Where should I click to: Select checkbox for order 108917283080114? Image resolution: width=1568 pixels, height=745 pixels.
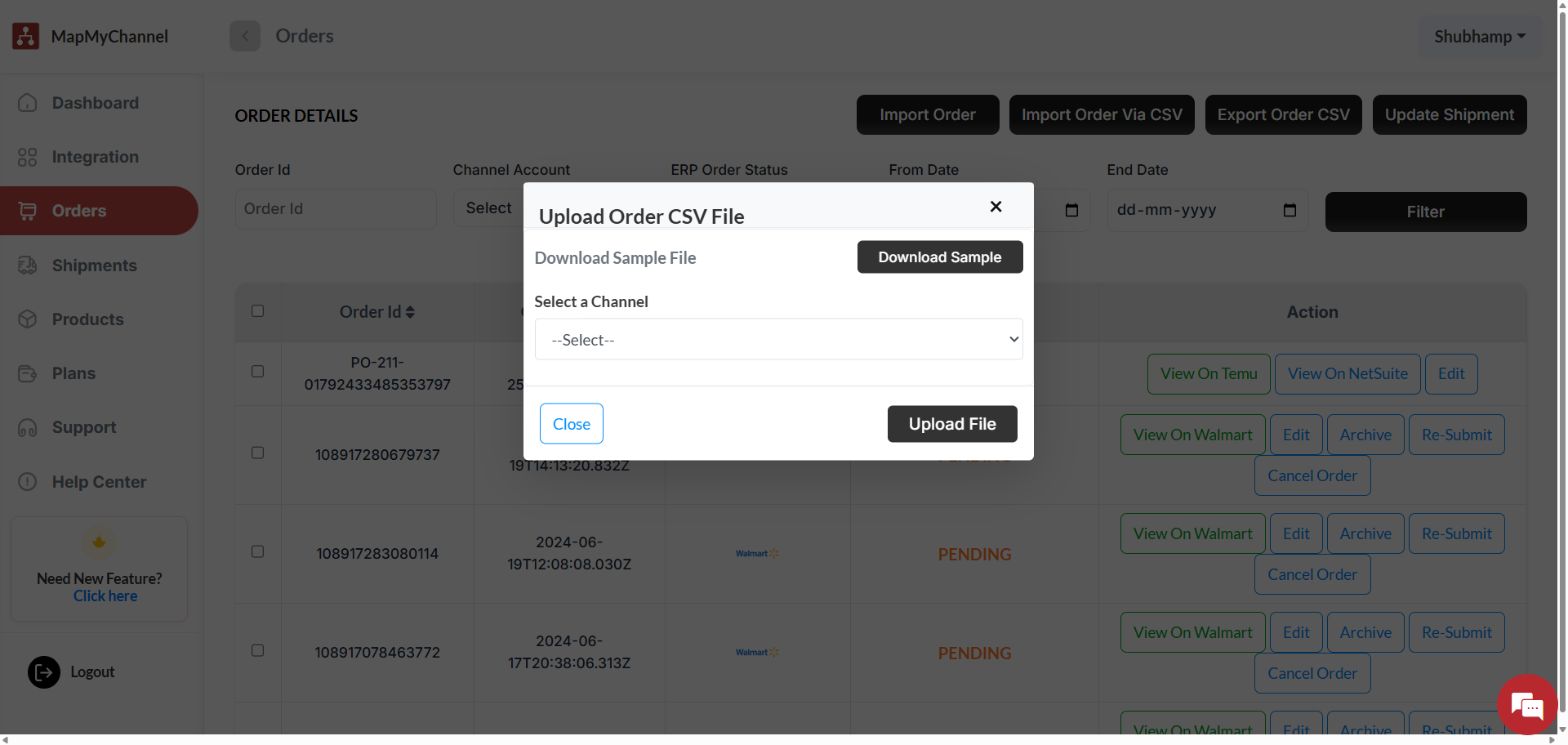pos(258,551)
